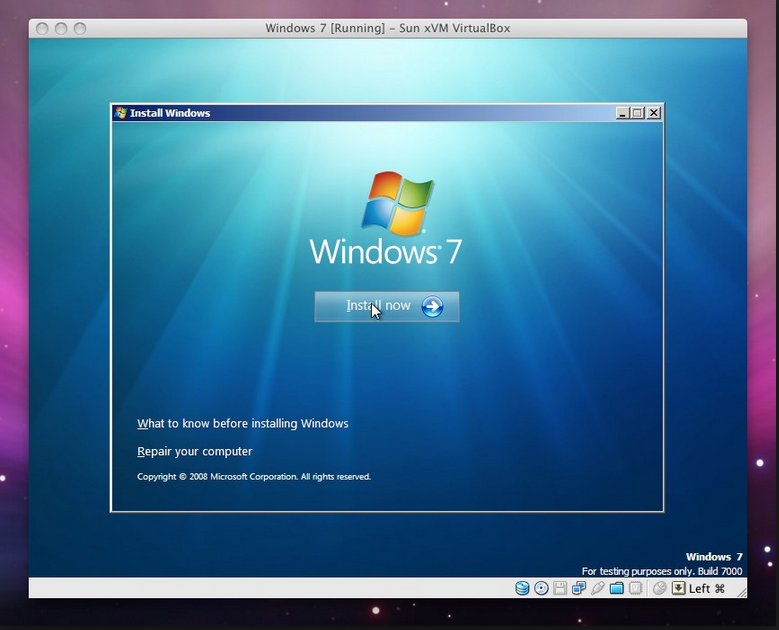Image resolution: width=779 pixels, height=630 pixels.
Task: Click the virtualization (V) chip status icon
Action: pyautogui.click(x=635, y=588)
